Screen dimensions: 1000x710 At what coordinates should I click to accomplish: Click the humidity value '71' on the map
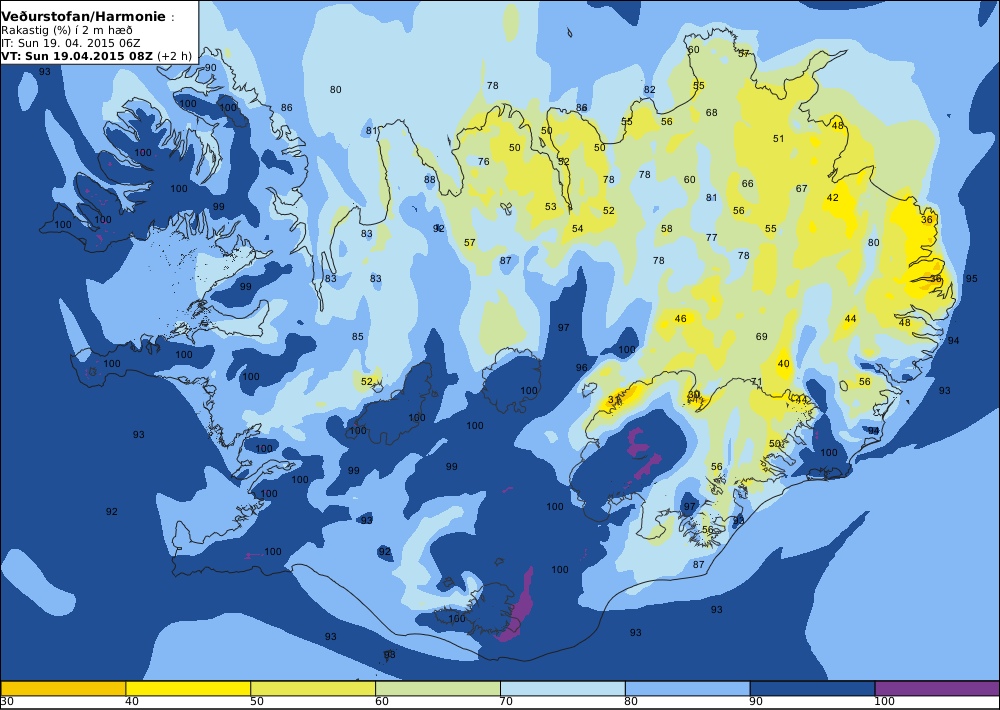[756, 381]
